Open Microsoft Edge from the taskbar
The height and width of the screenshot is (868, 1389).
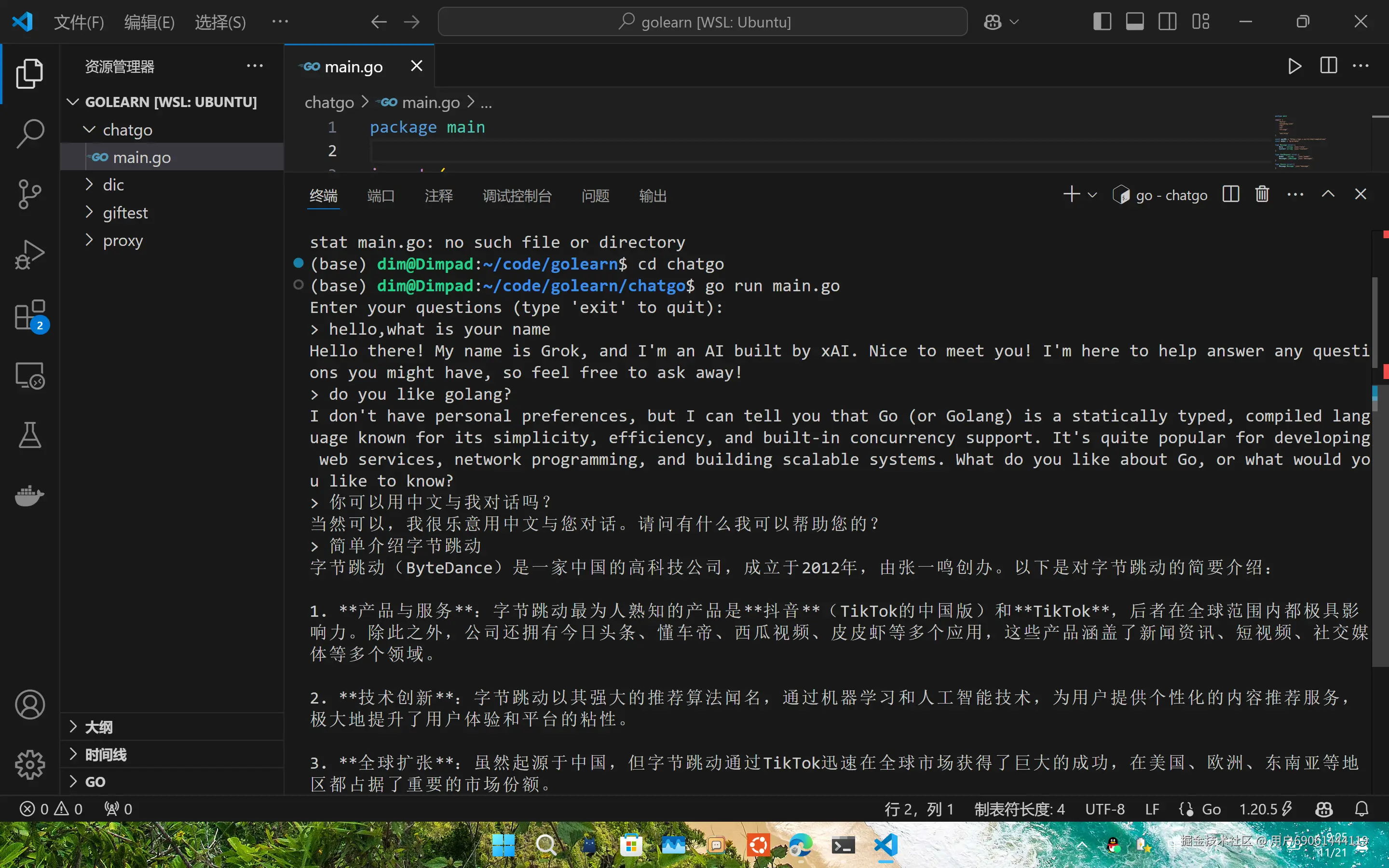[801, 845]
